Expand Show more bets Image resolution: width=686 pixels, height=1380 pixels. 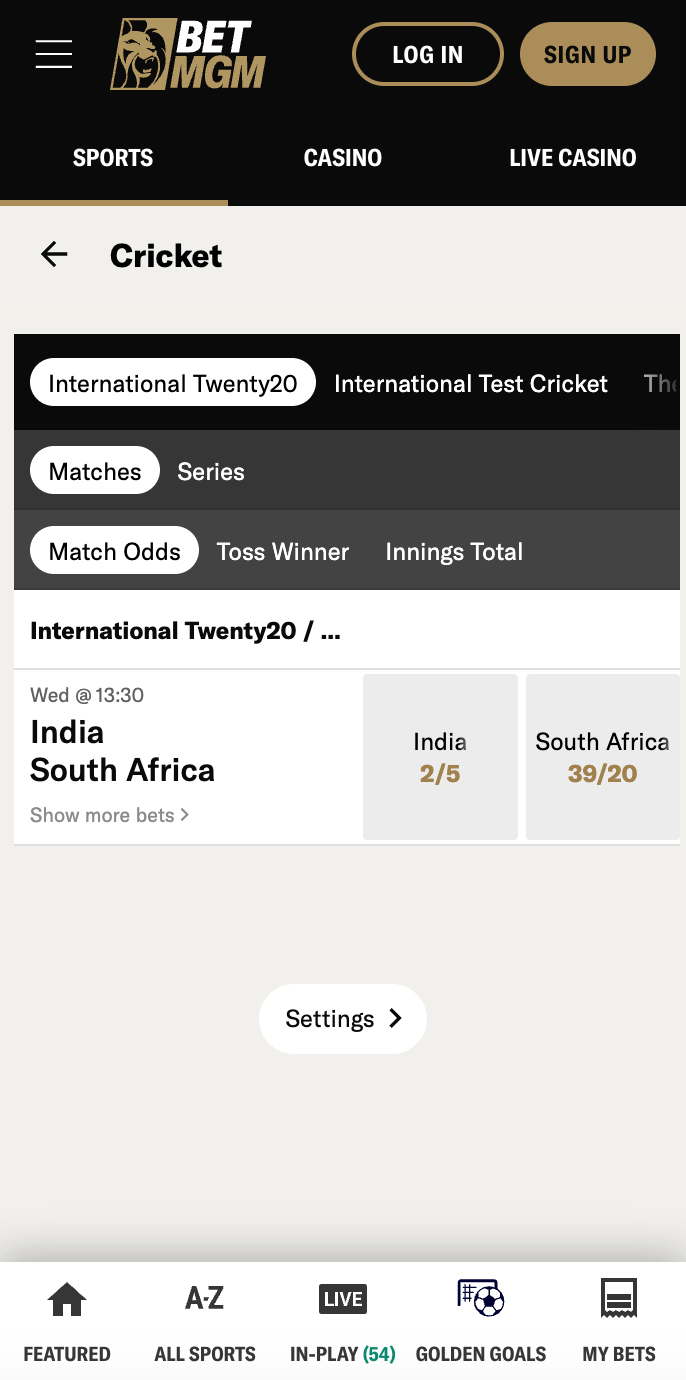pos(109,815)
